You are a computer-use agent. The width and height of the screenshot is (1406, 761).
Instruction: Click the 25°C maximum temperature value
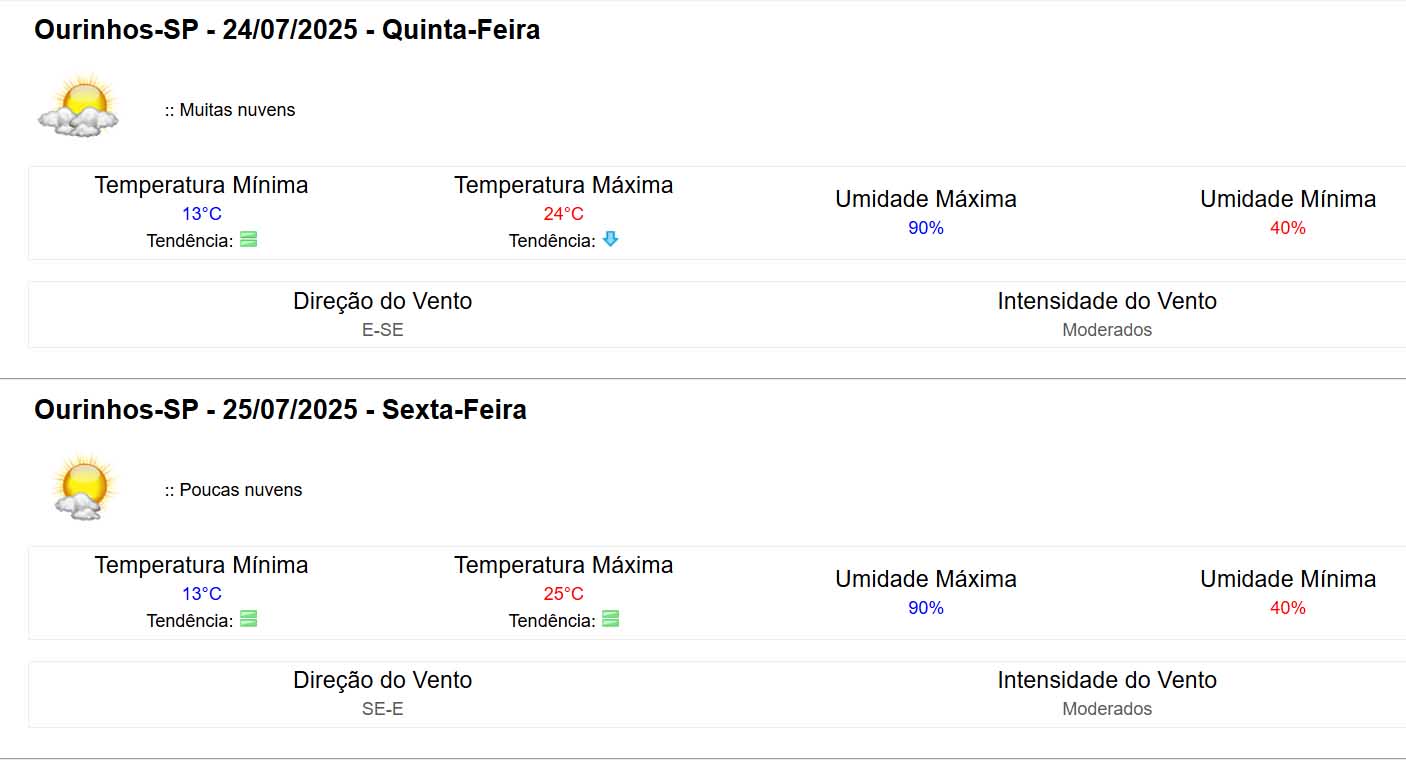(x=563, y=594)
